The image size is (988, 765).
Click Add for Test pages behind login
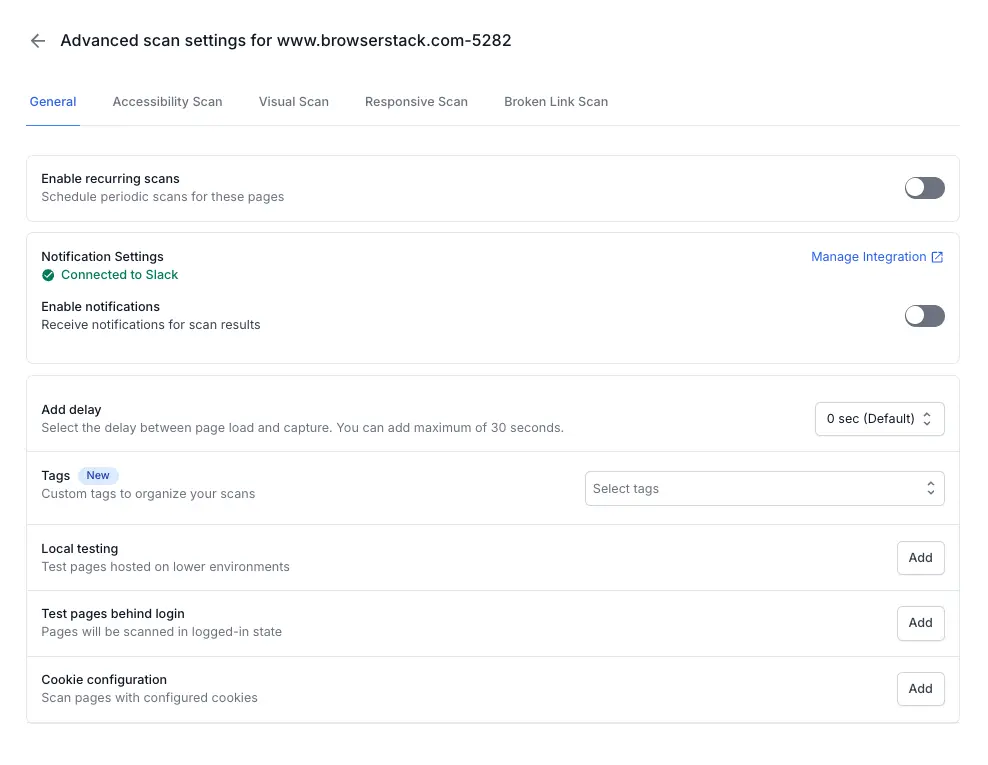[920, 623]
